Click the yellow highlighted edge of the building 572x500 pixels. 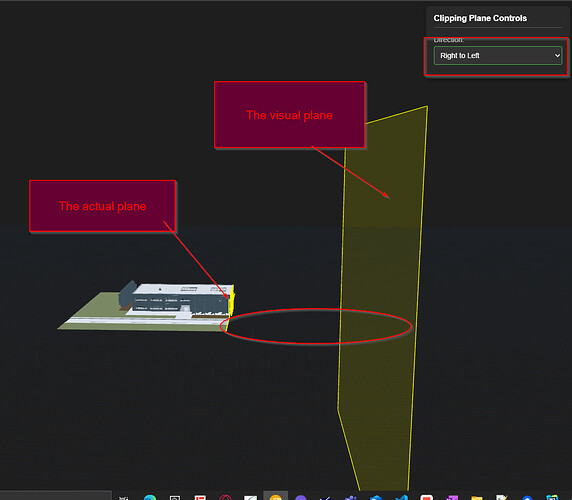click(x=232, y=301)
